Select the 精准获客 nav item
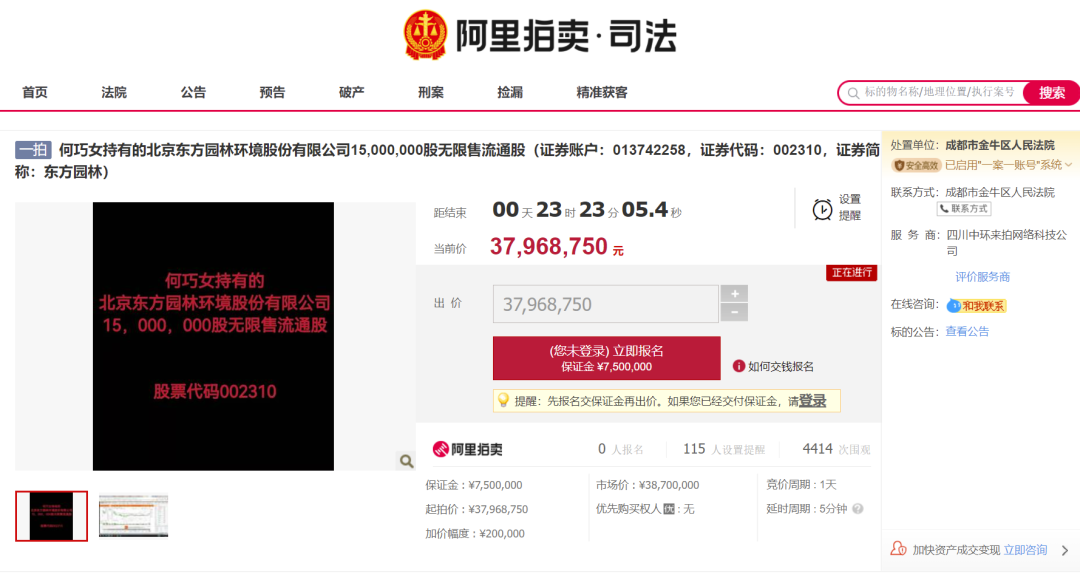The width and height of the screenshot is (1080, 583). click(602, 92)
